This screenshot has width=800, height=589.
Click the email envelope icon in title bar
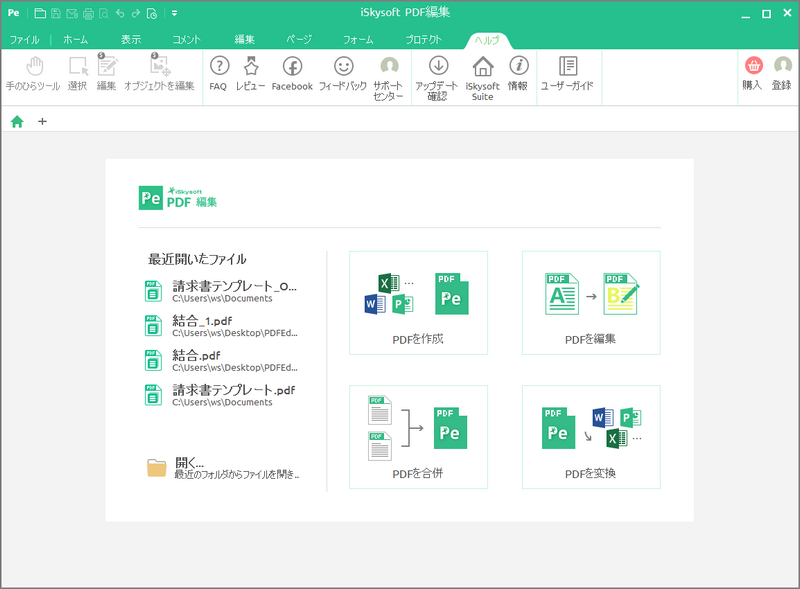tap(72, 13)
